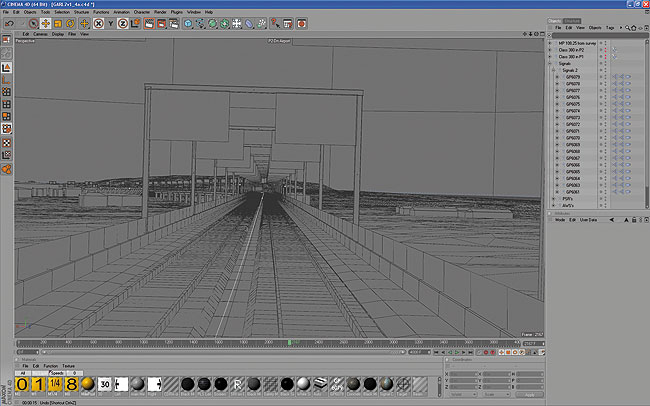The image size is (650, 406).
Task: Click the Undo arrow icon in toolbar
Action: [x=8, y=24]
